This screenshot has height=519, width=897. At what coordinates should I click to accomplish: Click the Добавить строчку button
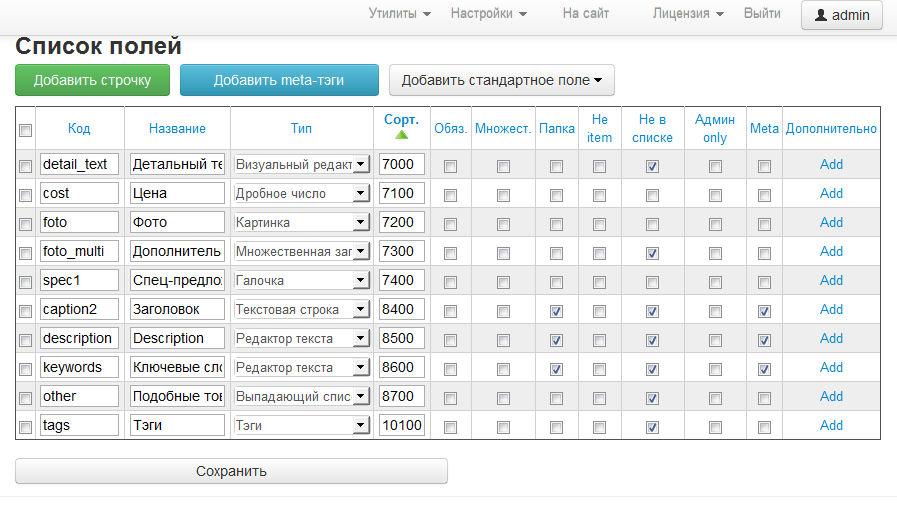(x=92, y=80)
